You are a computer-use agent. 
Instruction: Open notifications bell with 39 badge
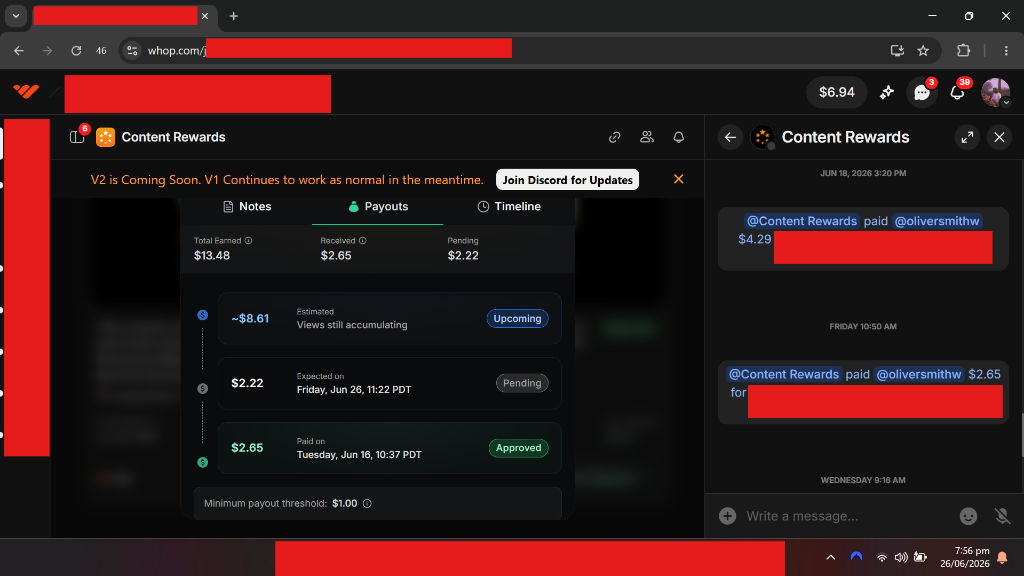coord(957,92)
